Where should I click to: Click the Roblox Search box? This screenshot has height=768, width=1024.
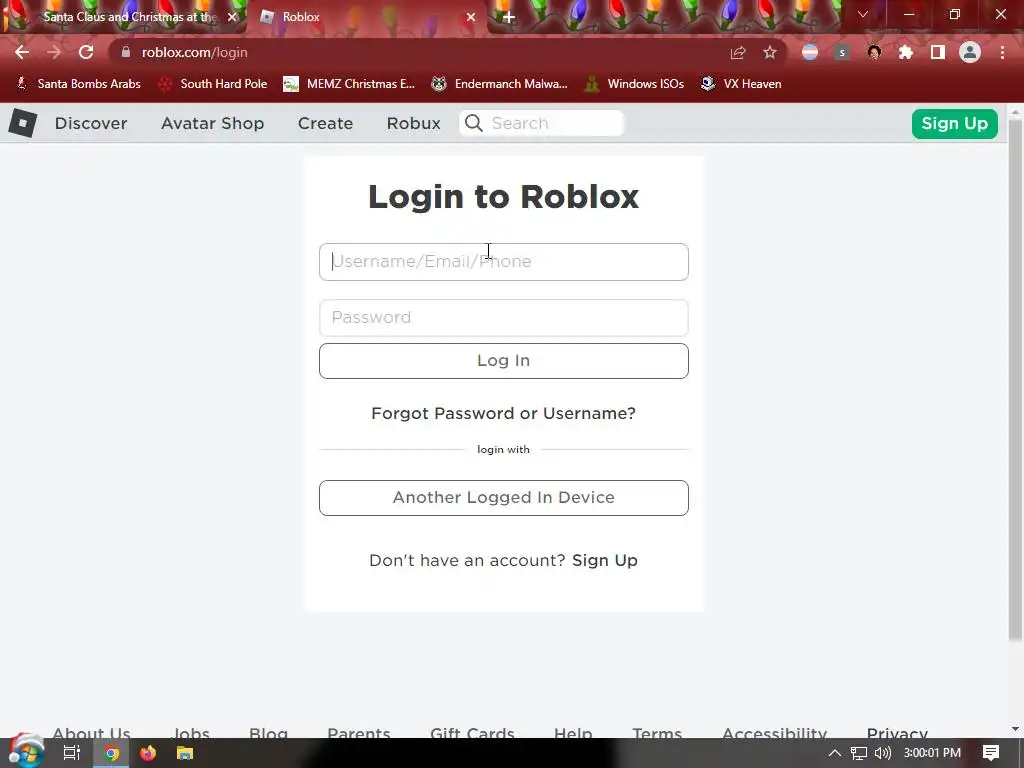542,123
